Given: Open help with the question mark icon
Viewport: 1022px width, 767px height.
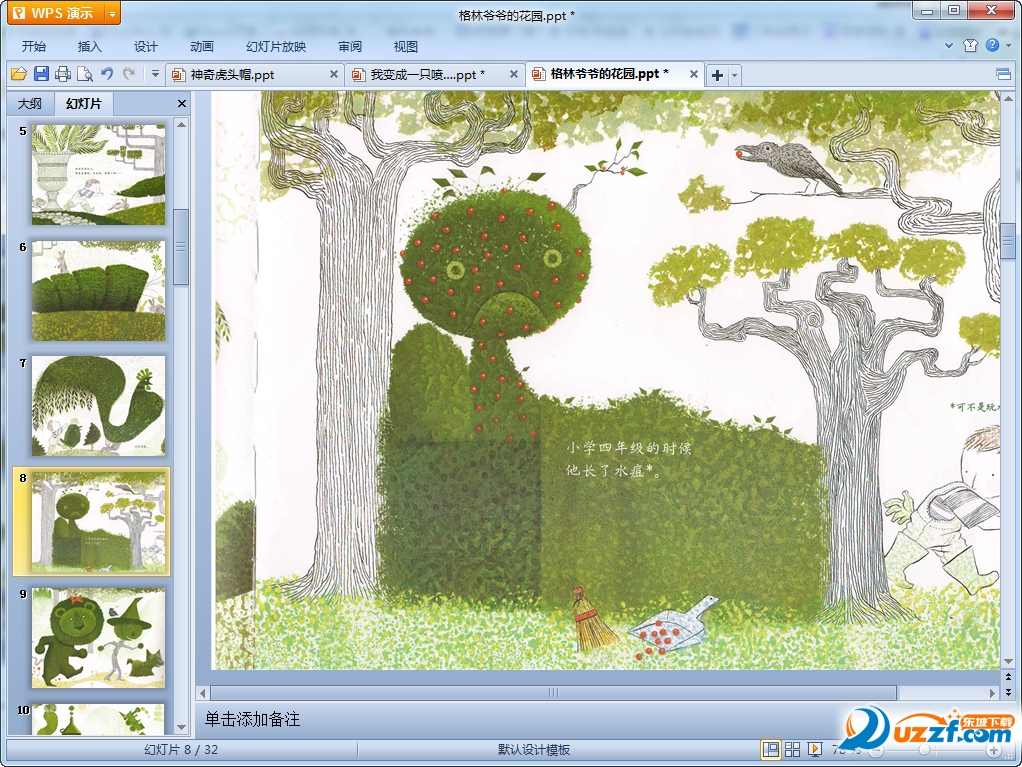Looking at the screenshot, I should pyautogui.click(x=992, y=45).
